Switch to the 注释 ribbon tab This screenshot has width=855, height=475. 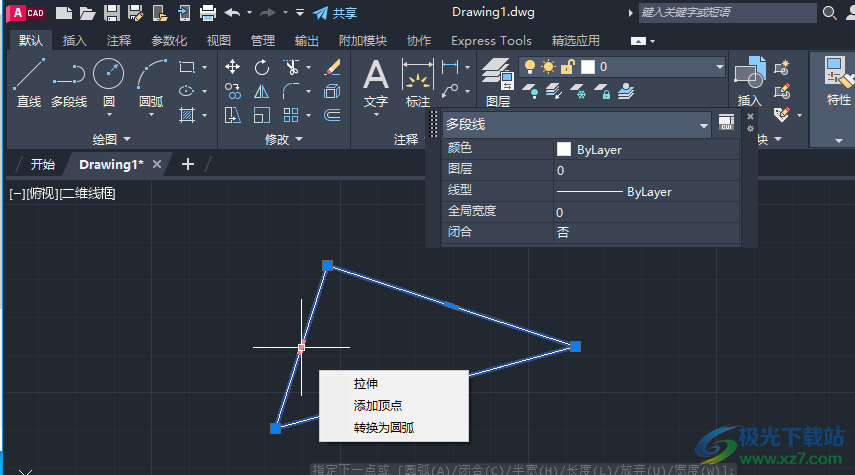[x=119, y=40]
